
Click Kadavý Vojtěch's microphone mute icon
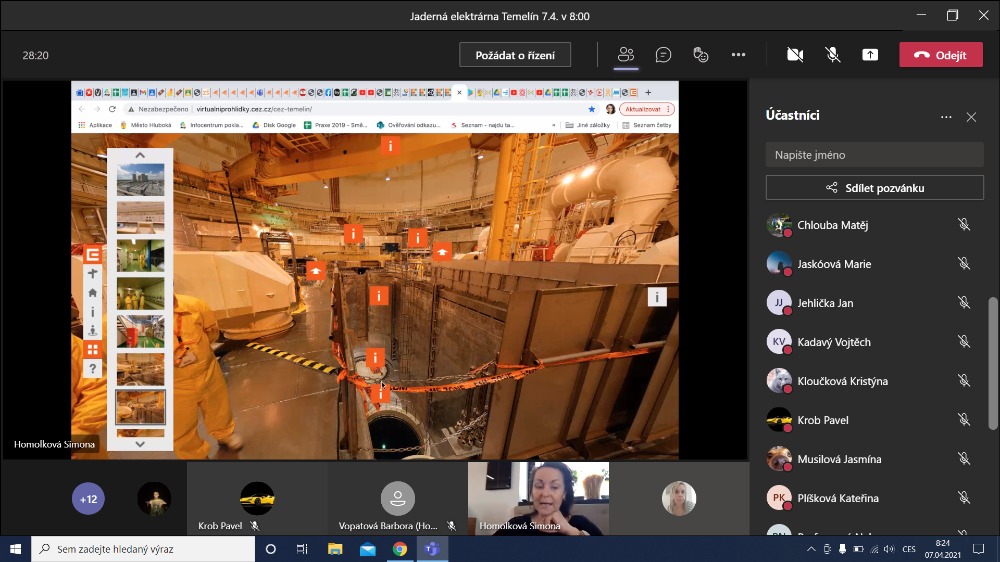[x=964, y=342]
